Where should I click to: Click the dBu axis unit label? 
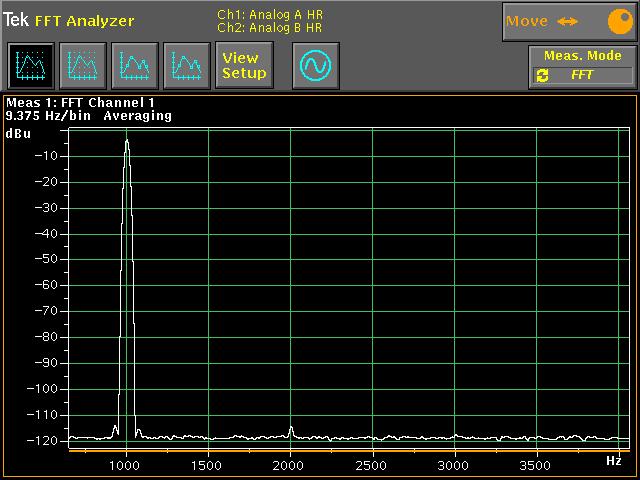[x=18, y=132]
